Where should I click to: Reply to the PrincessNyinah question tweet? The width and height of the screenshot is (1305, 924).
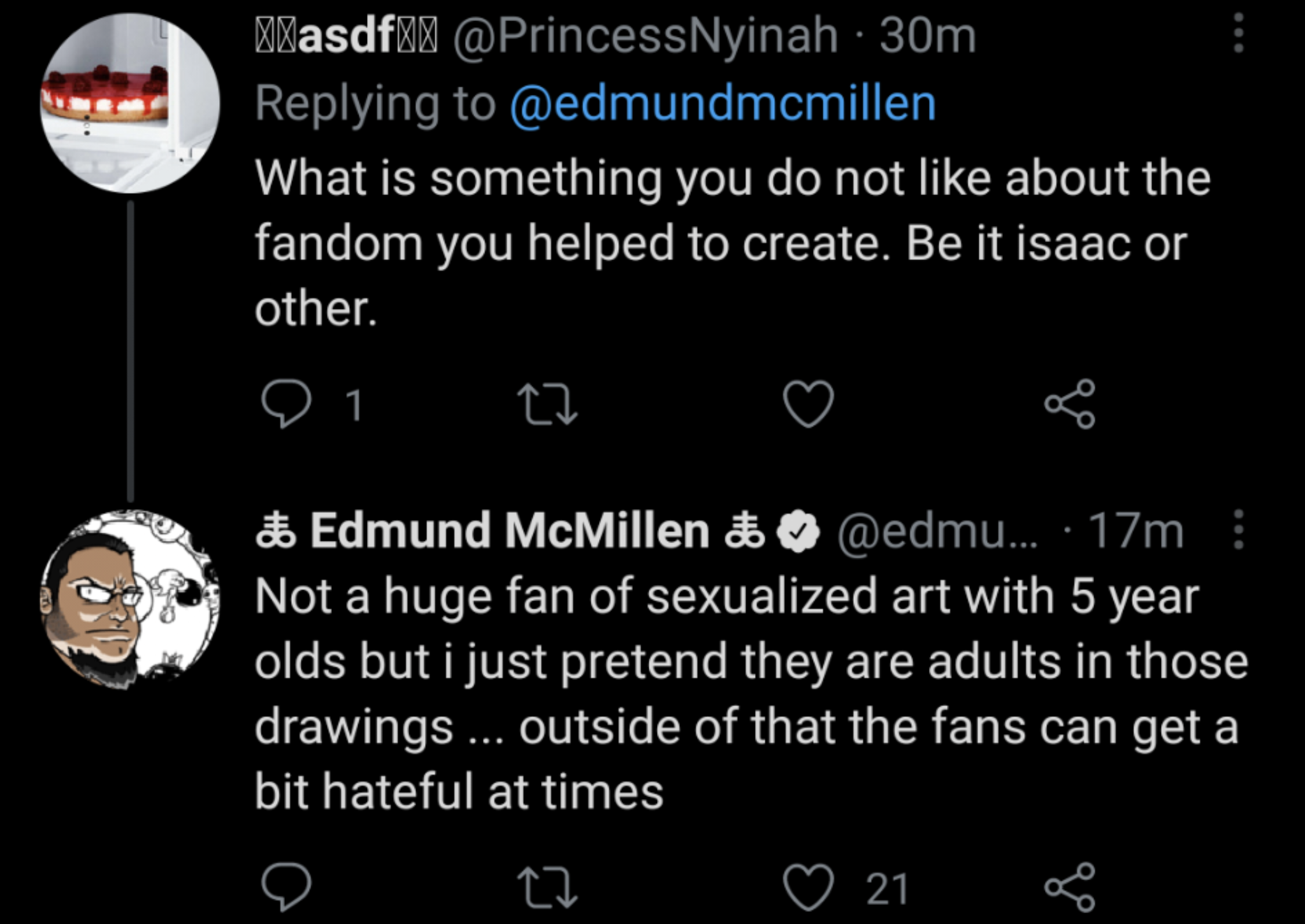click(287, 404)
